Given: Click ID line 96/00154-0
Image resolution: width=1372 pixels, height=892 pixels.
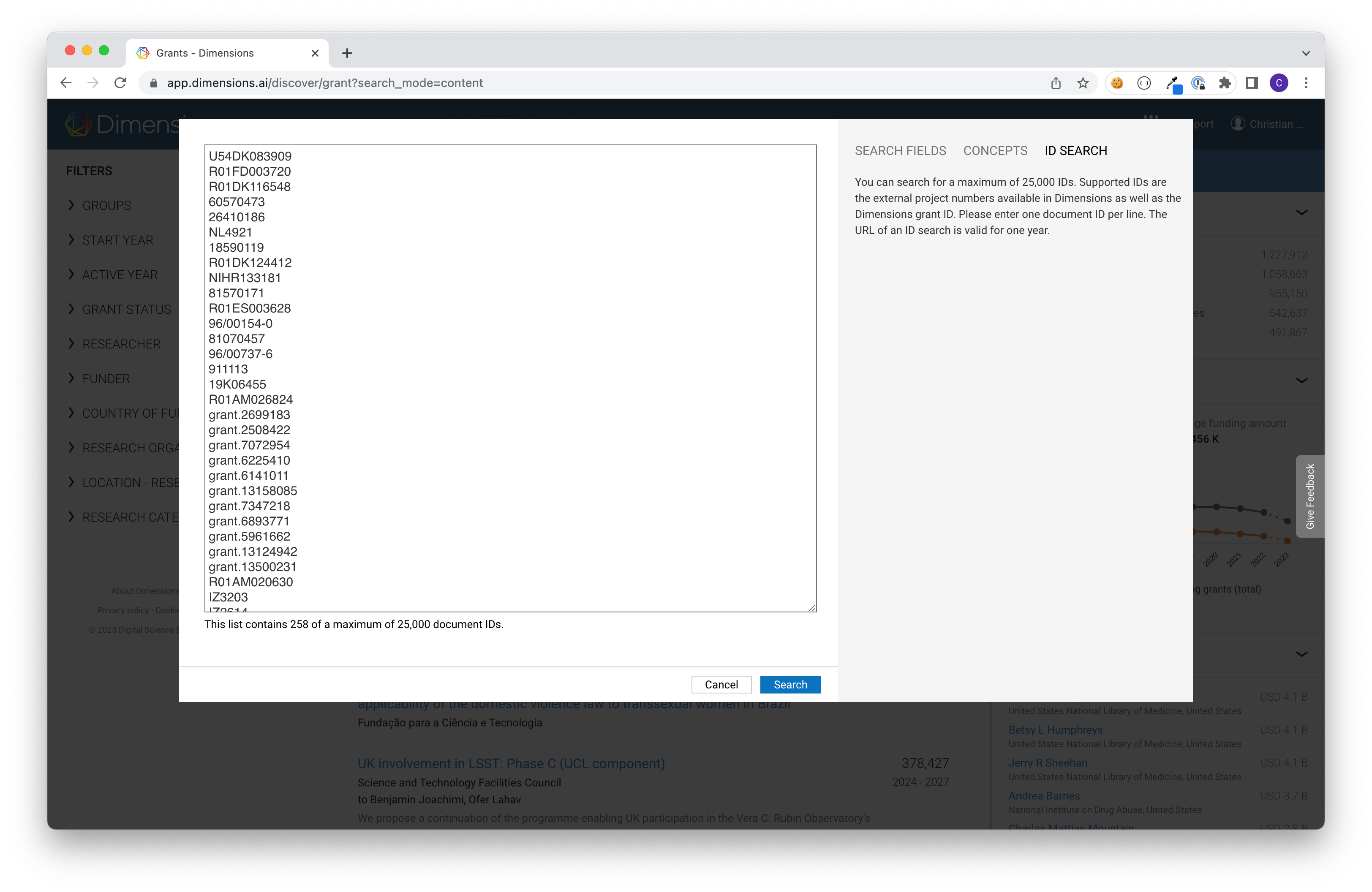Looking at the screenshot, I should point(240,323).
